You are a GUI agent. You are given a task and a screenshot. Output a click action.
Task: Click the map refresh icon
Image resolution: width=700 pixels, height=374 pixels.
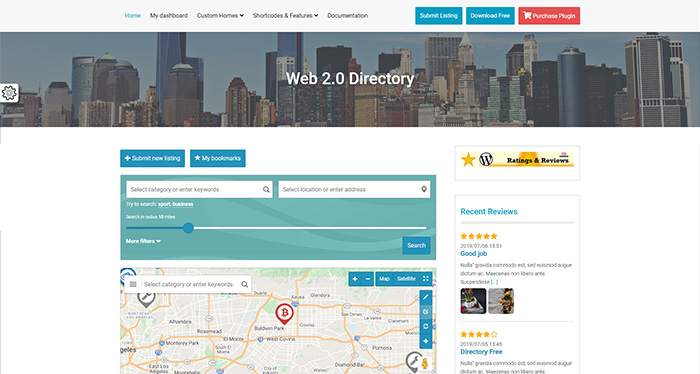click(426, 326)
